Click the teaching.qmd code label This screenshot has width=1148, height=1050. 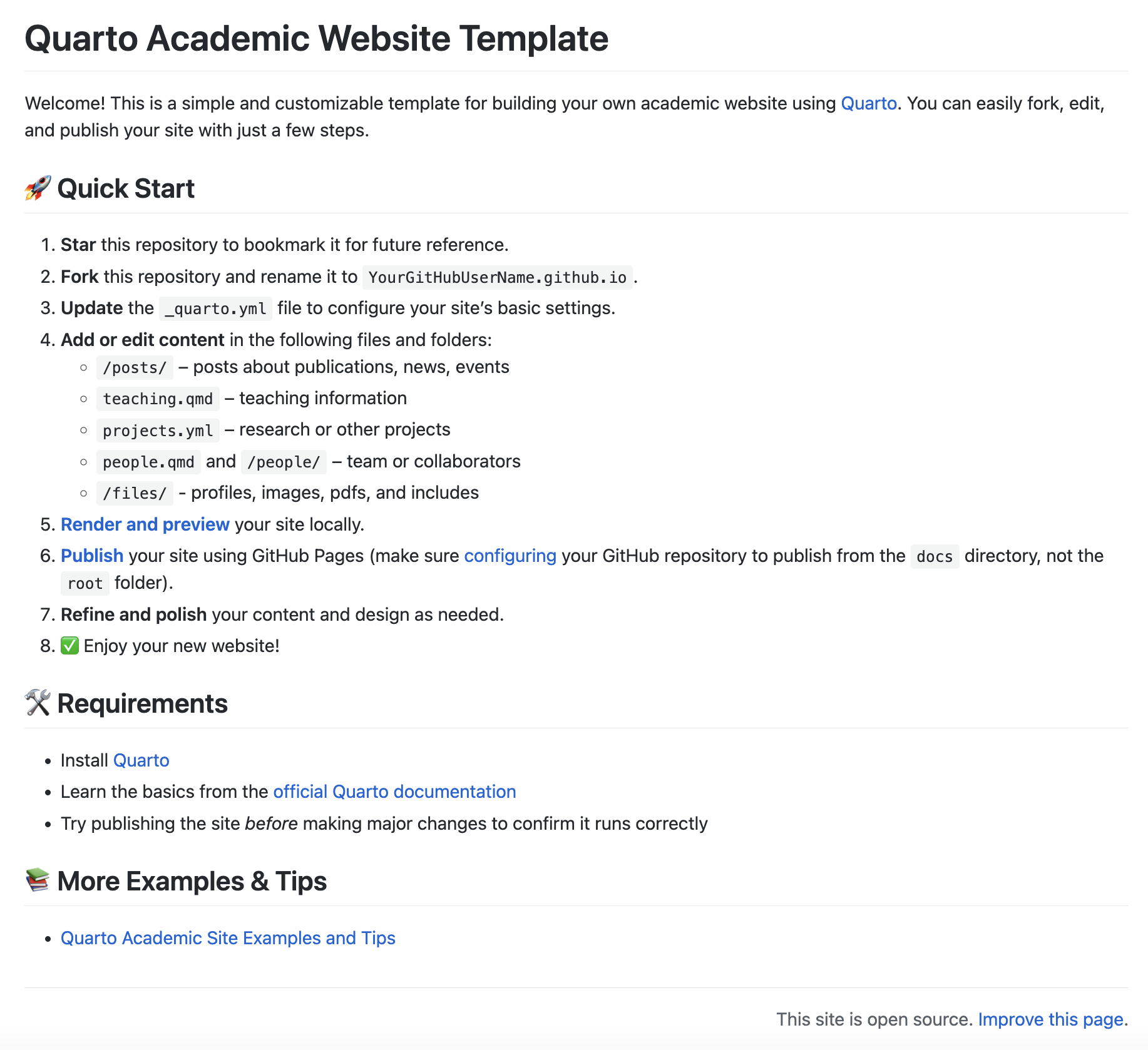click(158, 399)
